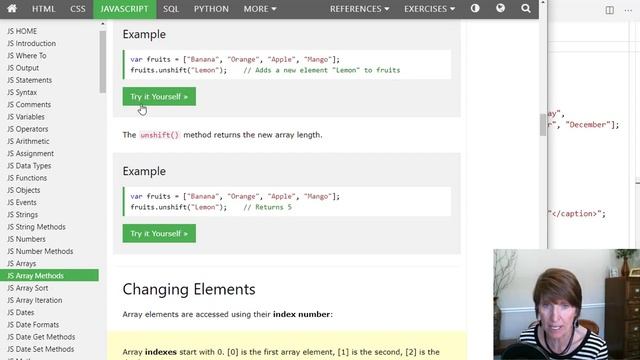Toggle dark mode contrast icon
640x360 pixels.
pos(475,9)
